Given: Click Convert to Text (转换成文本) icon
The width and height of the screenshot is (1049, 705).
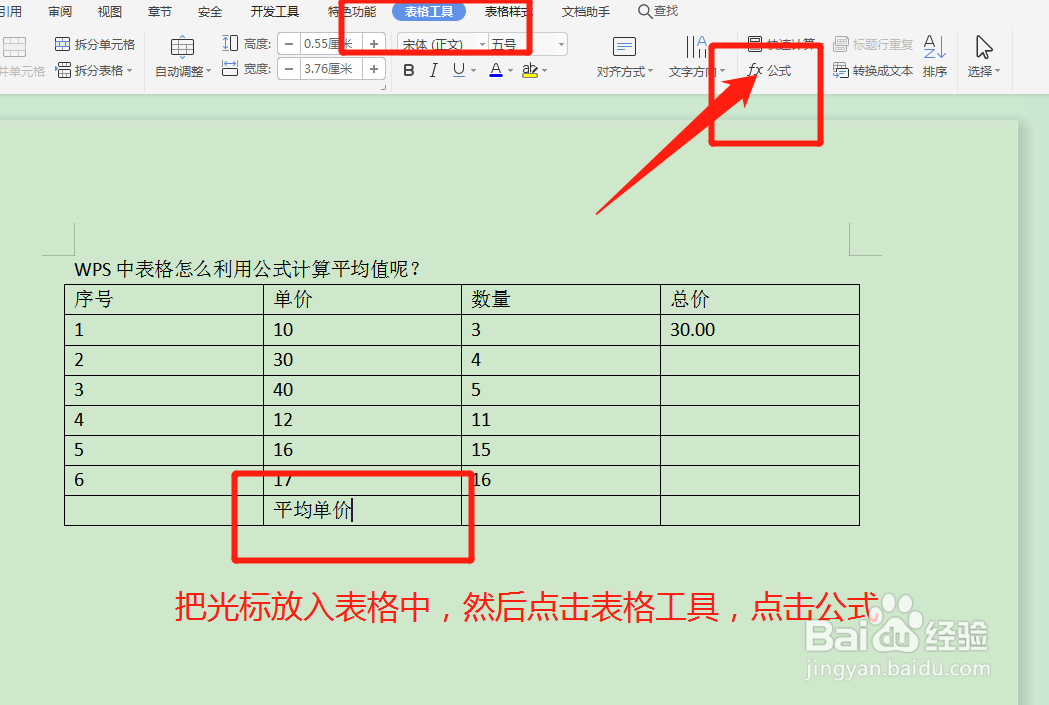Looking at the screenshot, I should click(x=841, y=70).
